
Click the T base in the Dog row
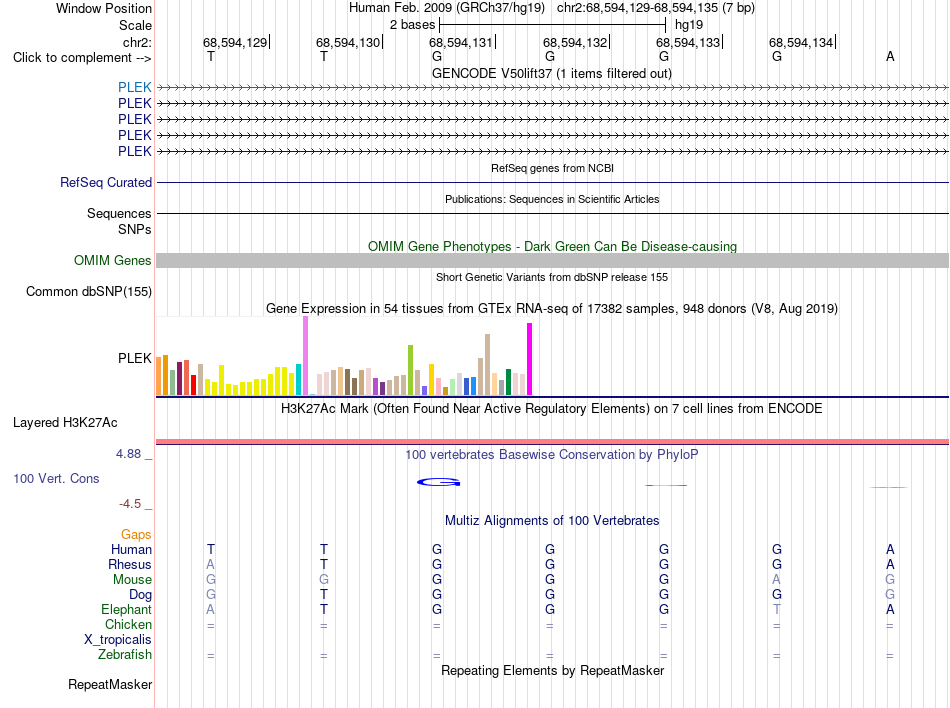click(324, 595)
